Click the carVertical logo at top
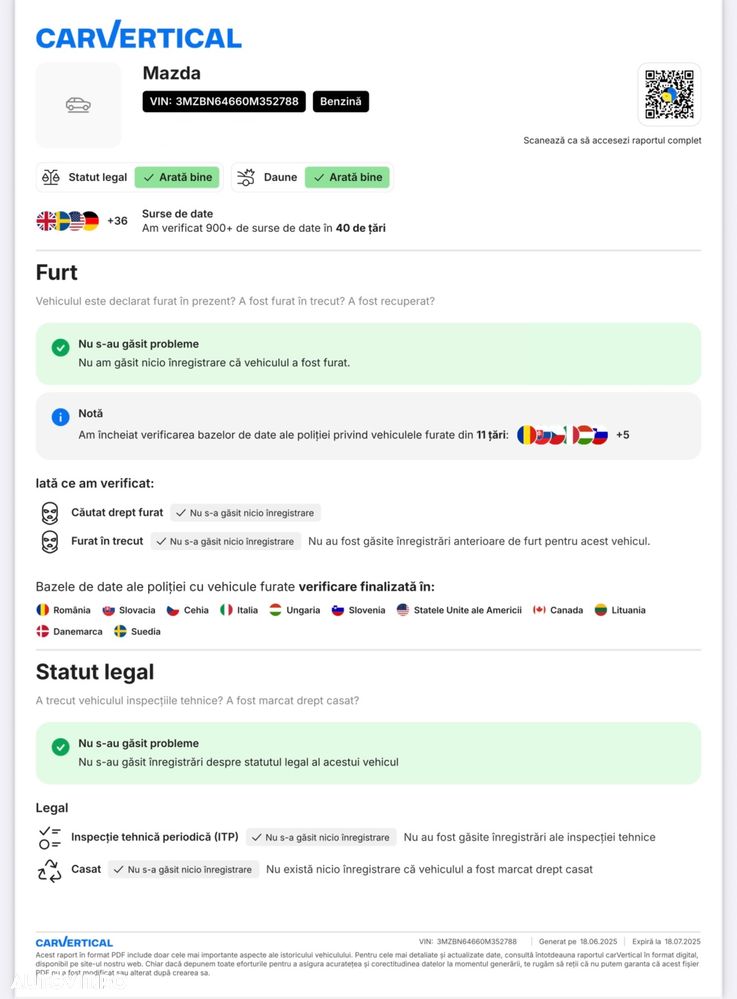737x999 pixels. click(x=138, y=36)
